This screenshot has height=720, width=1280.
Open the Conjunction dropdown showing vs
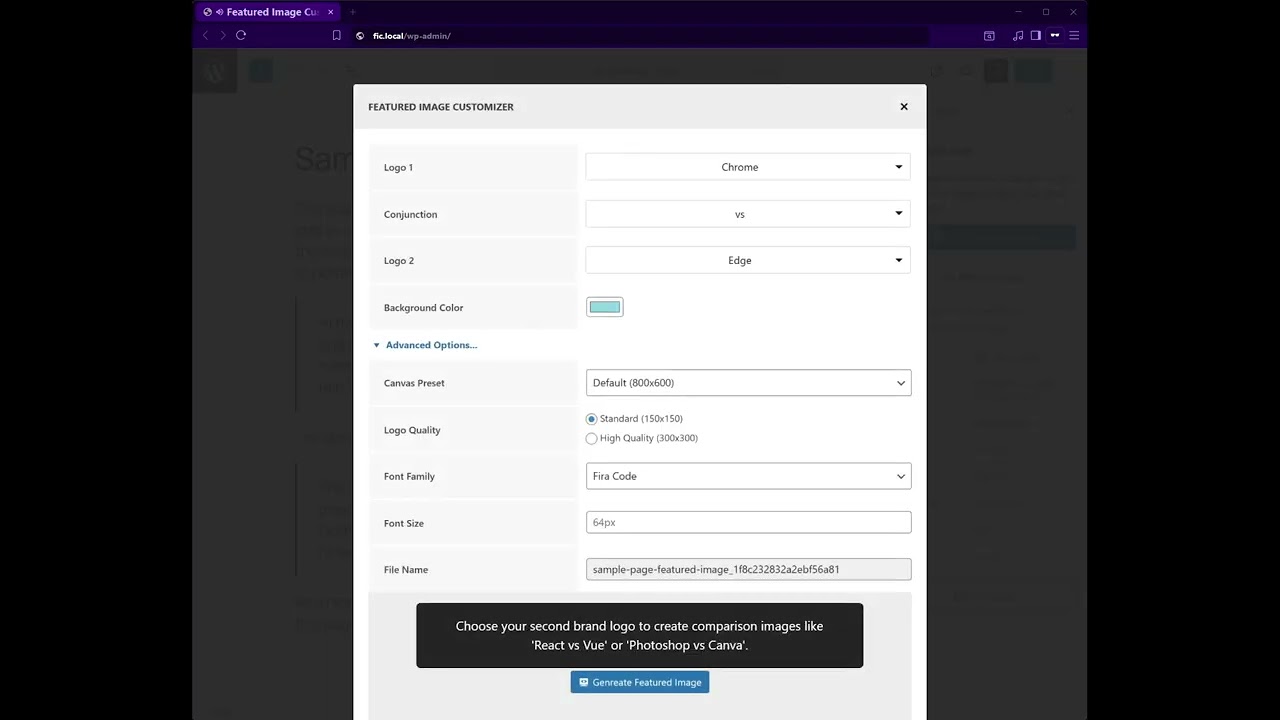click(x=748, y=214)
